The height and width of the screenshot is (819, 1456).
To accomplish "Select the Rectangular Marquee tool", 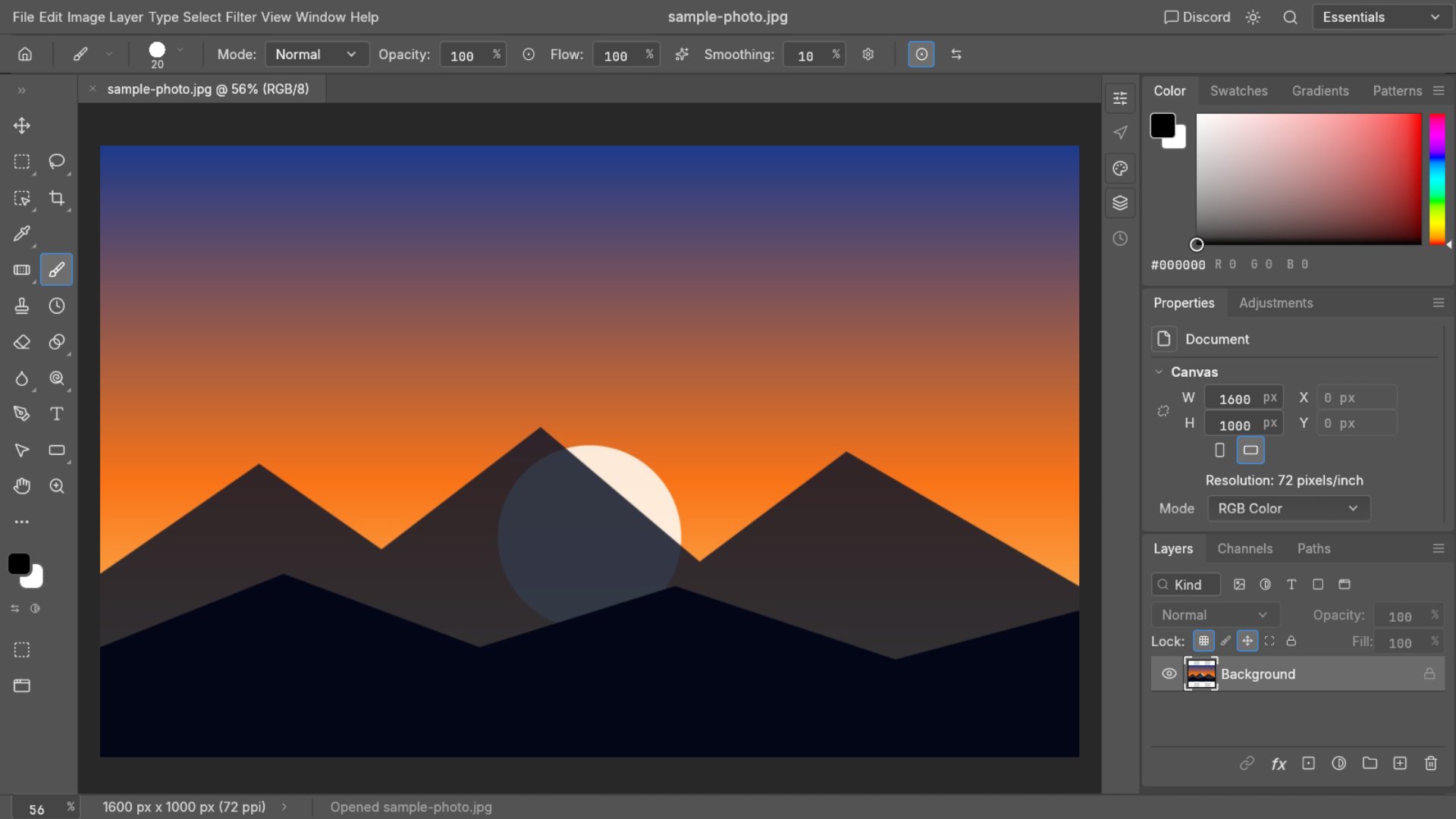I will click(22, 162).
